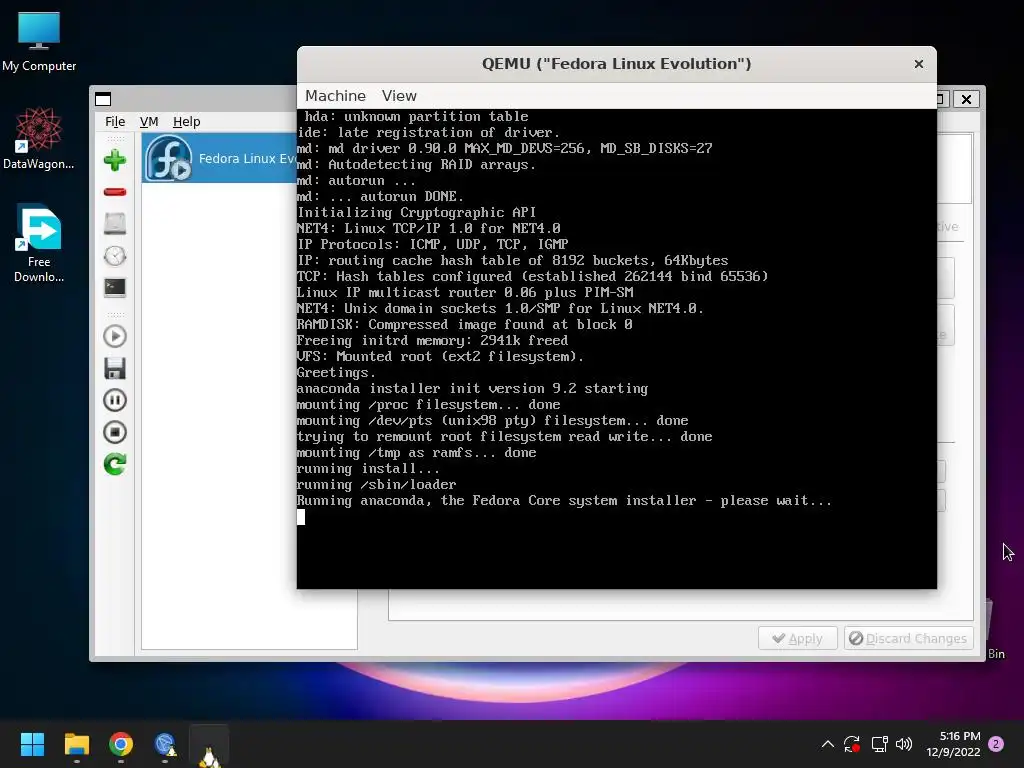Image resolution: width=1024 pixels, height=768 pixels.
Task: Click the terminal console icon in sidebar
Action: pos(115,287)
